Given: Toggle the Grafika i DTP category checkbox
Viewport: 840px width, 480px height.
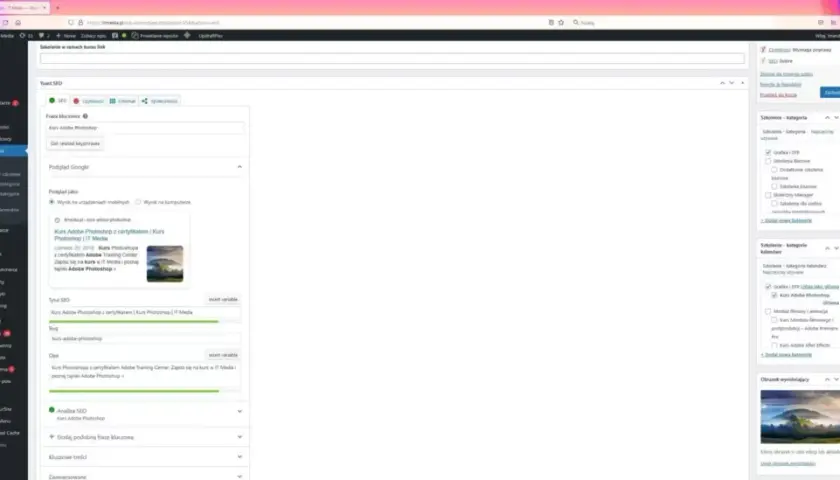Looking at the screenshot, I should coord(768,153).
